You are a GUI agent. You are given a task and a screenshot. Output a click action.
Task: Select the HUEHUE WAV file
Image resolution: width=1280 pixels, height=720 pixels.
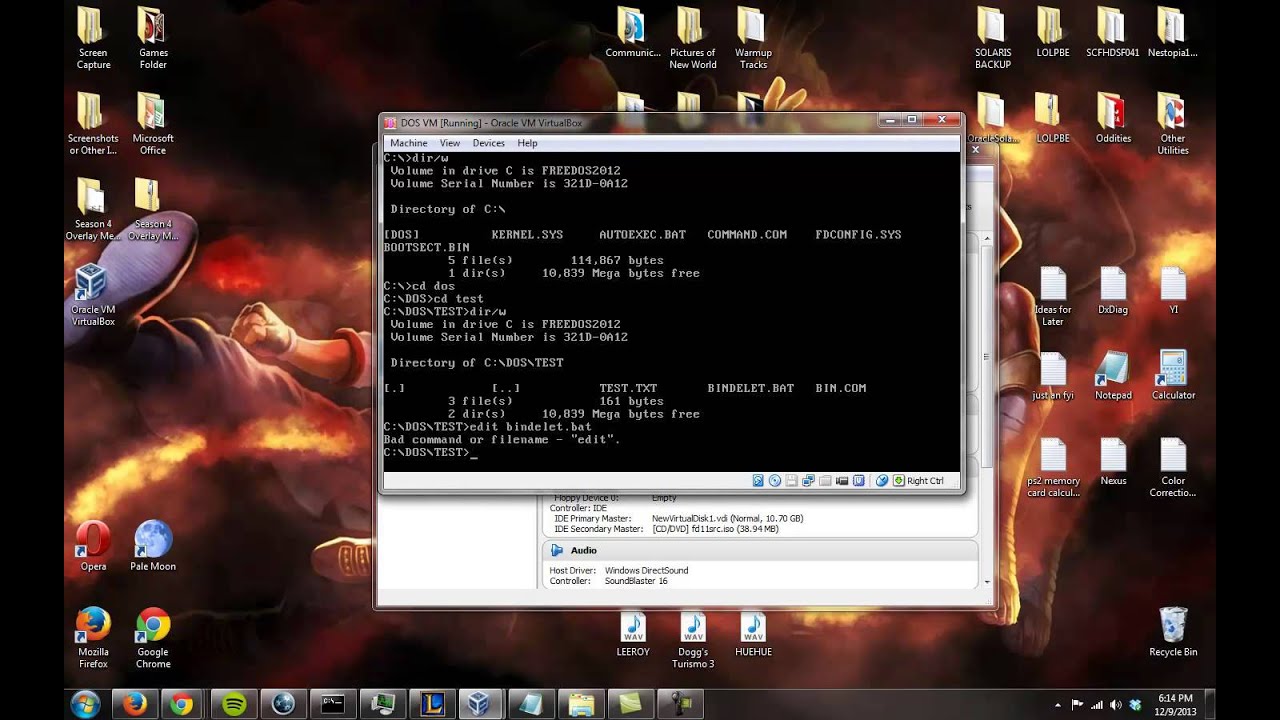tap(753, 634)
